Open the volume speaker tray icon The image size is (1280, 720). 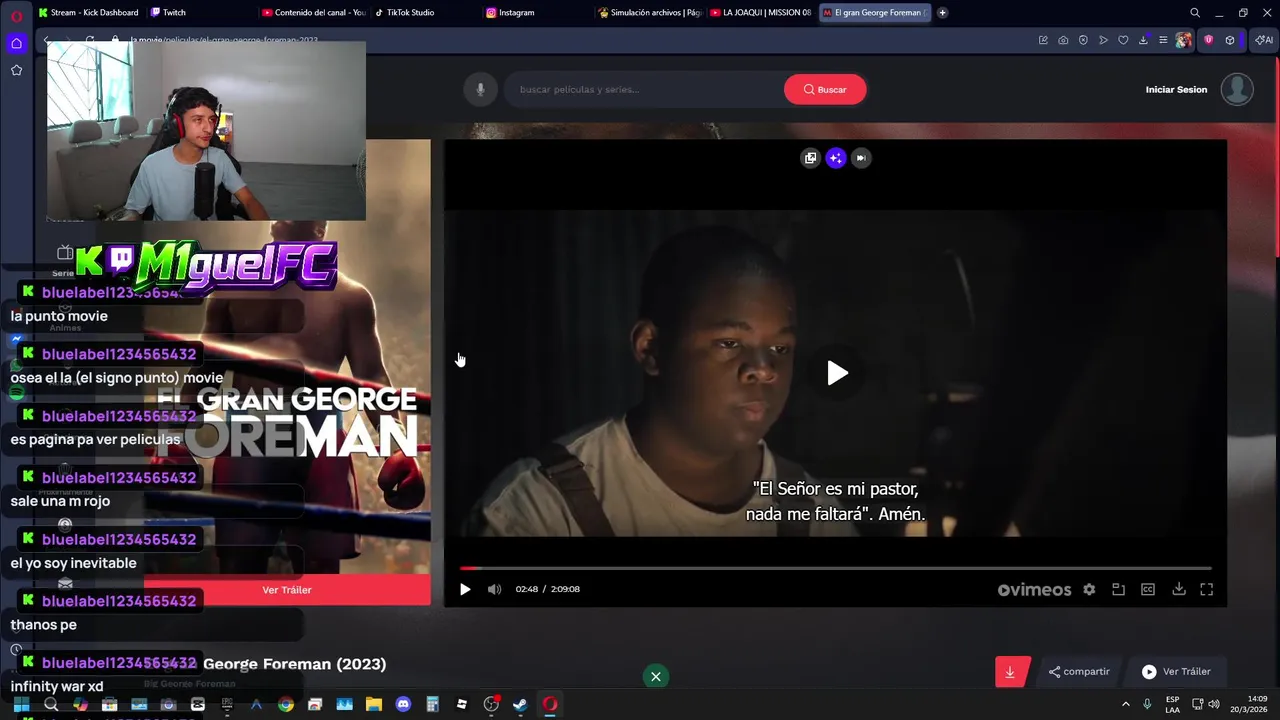click(1215, 704)
